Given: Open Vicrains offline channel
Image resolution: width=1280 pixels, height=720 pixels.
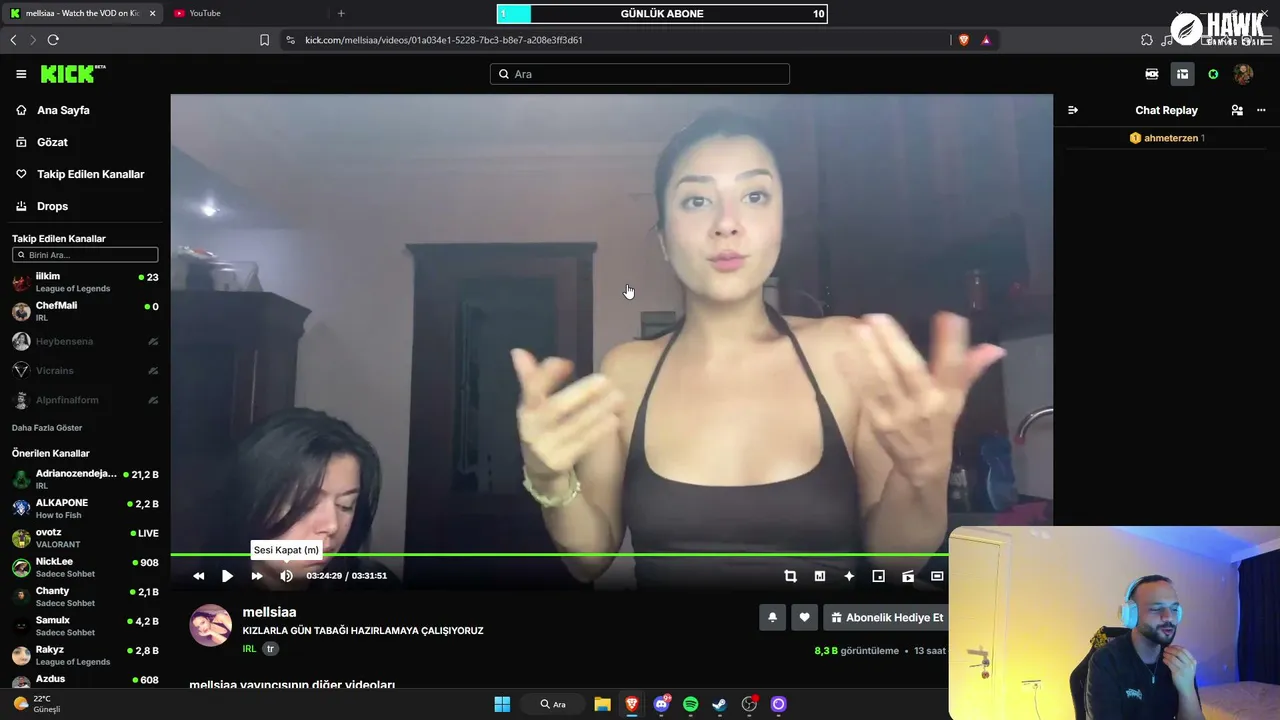Looking at the screenshot, I should click(85, 370).
